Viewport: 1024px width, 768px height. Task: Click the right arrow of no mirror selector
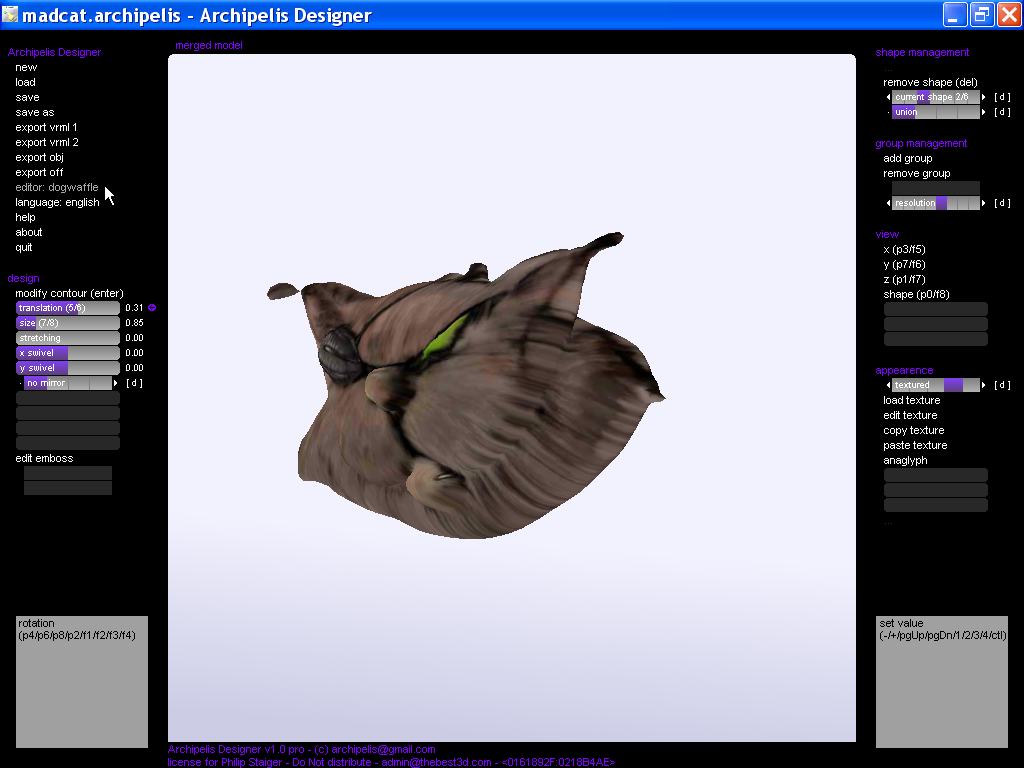click(116, 383)
